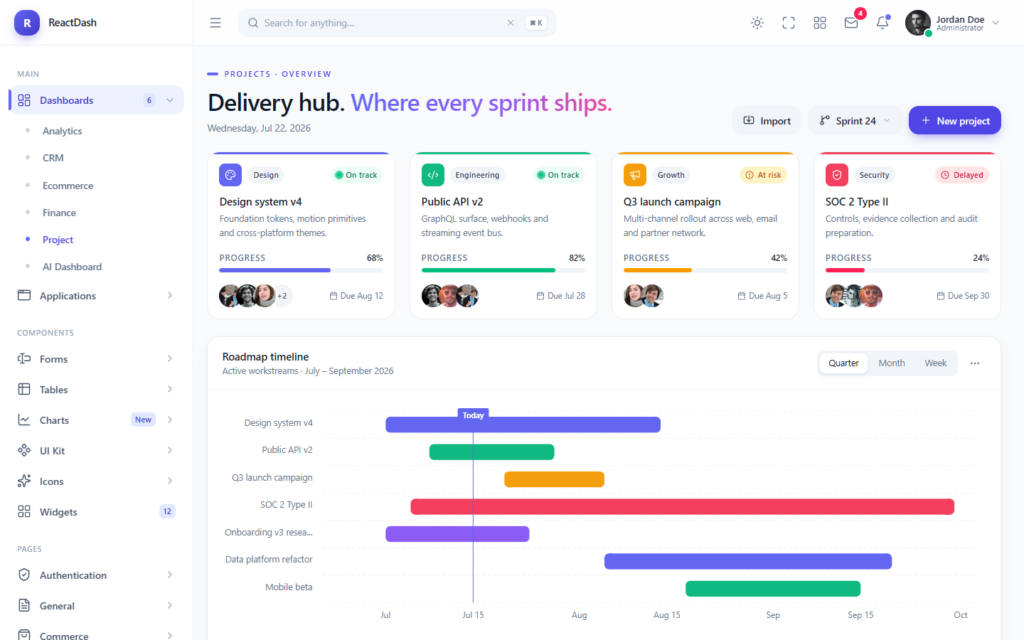The image size is (1024, 640).
Task: Select the Project dashboard item
Action: point(57,240)
